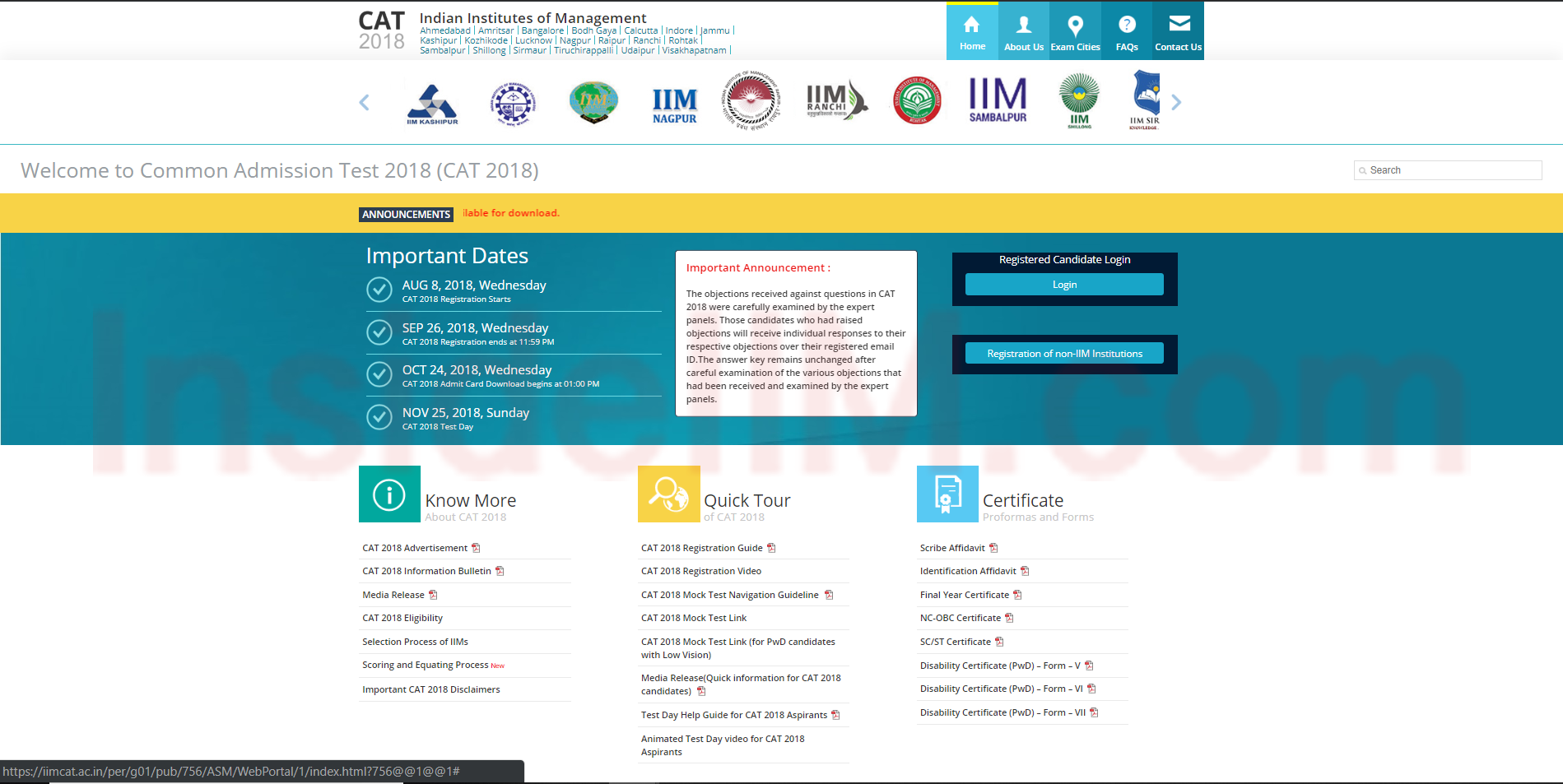Open the Contact Us tab
This screenshot has width=1563, height=784.
1178,31
